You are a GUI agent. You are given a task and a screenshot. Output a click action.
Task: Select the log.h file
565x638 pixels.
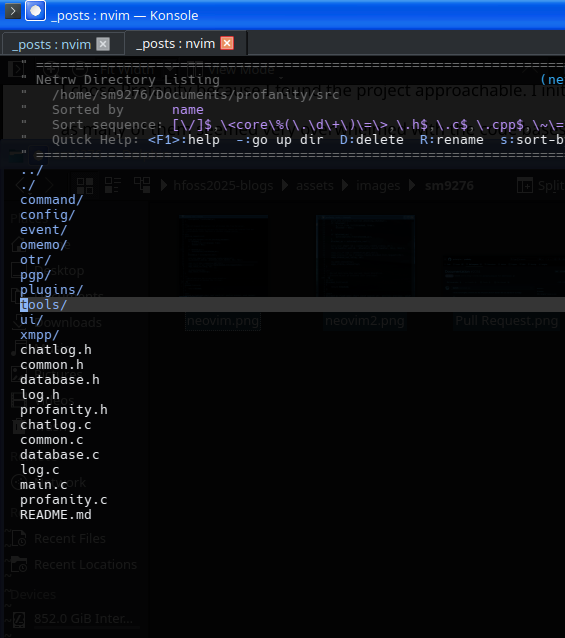point(40,395)
